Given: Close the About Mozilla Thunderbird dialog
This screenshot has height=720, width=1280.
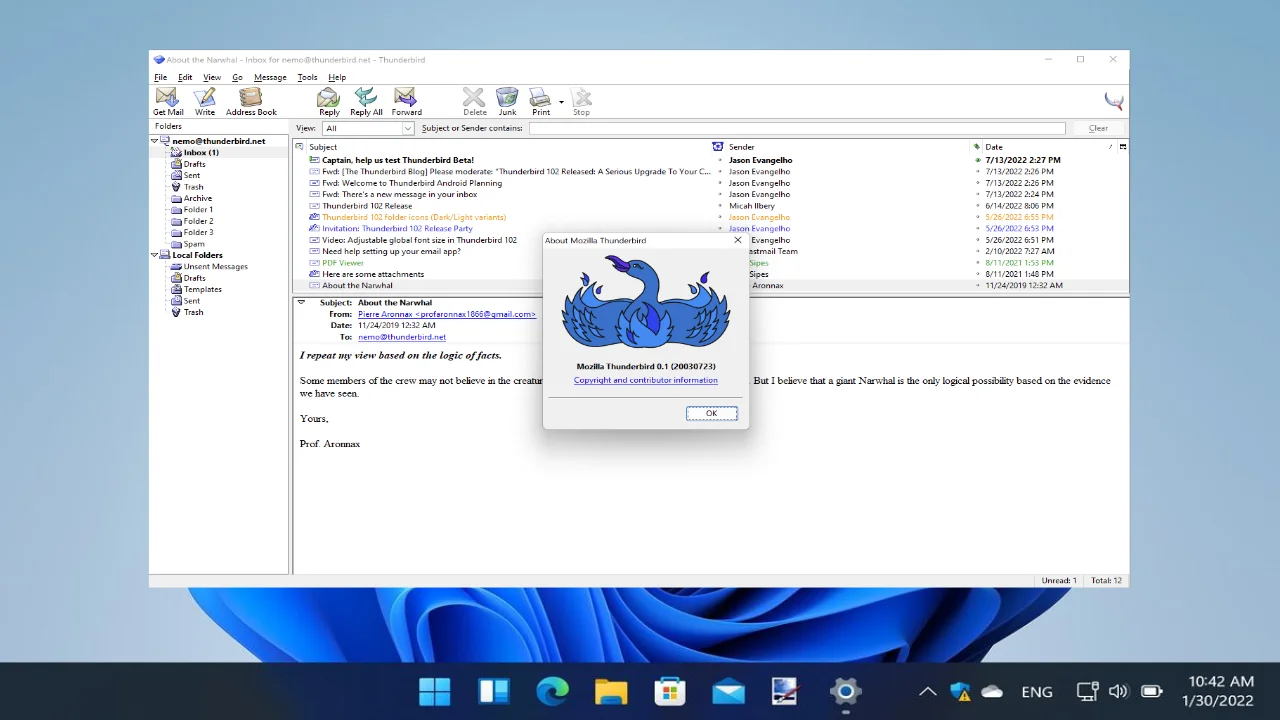Looking at the screenshot, I should click(x=738, y=240).
